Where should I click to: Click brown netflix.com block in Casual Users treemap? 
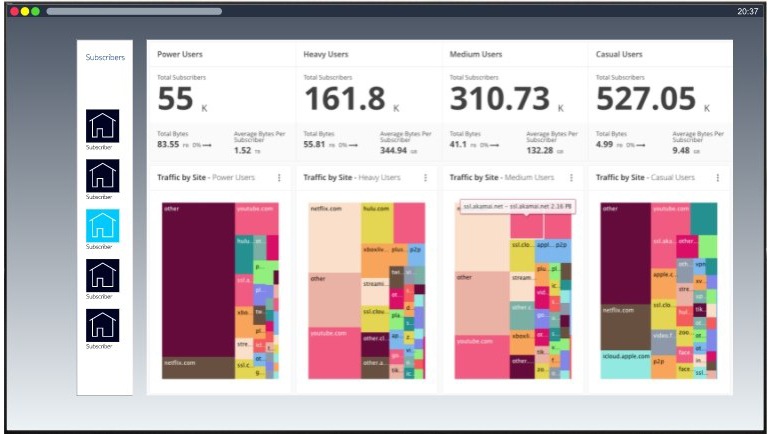point(625,327)
